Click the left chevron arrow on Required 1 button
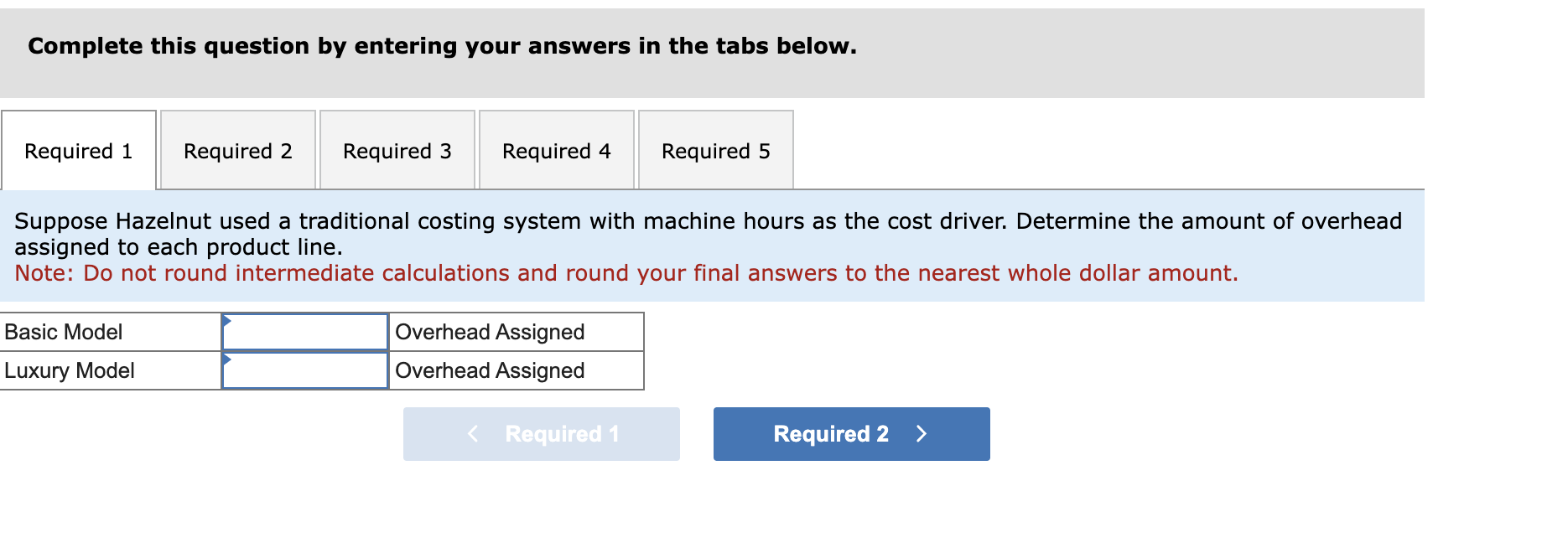This screenshot has height=543, width=1568. pyautogui.click(x=472, y=434)
